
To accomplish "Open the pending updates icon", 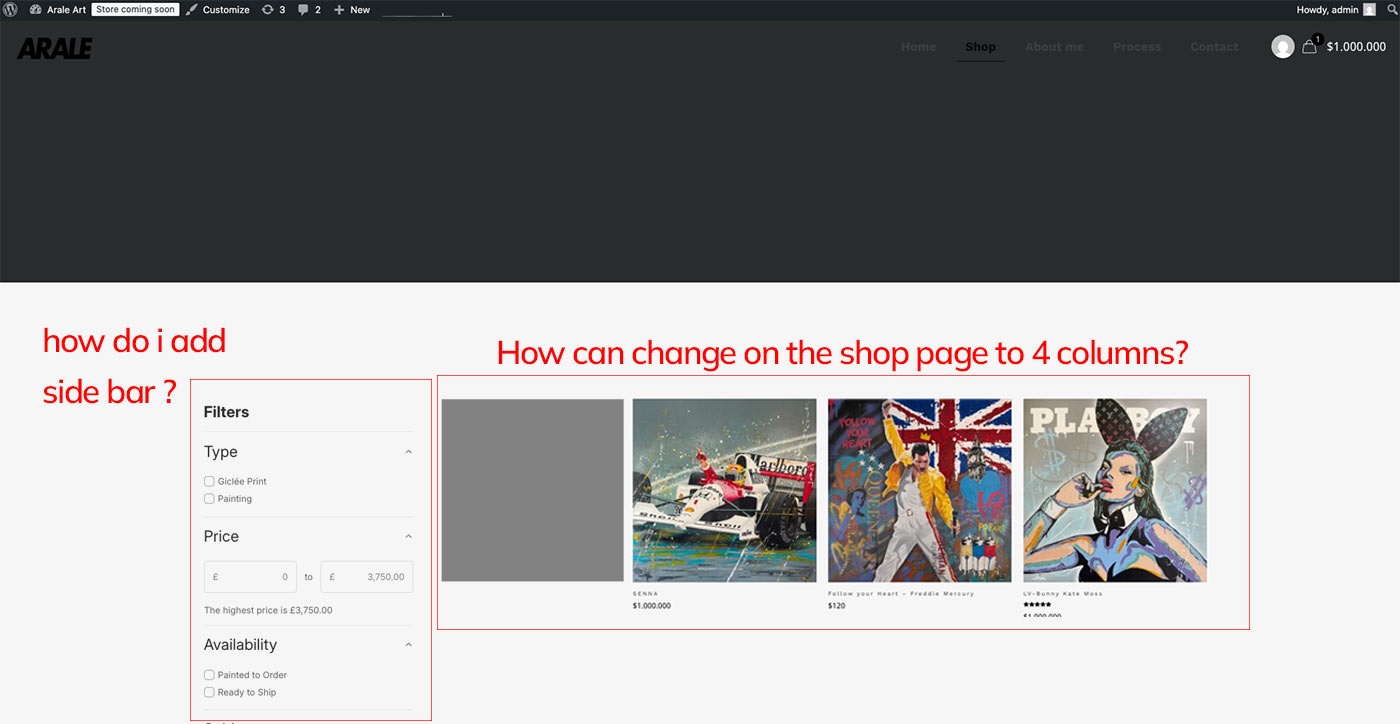I will point(267,9).
